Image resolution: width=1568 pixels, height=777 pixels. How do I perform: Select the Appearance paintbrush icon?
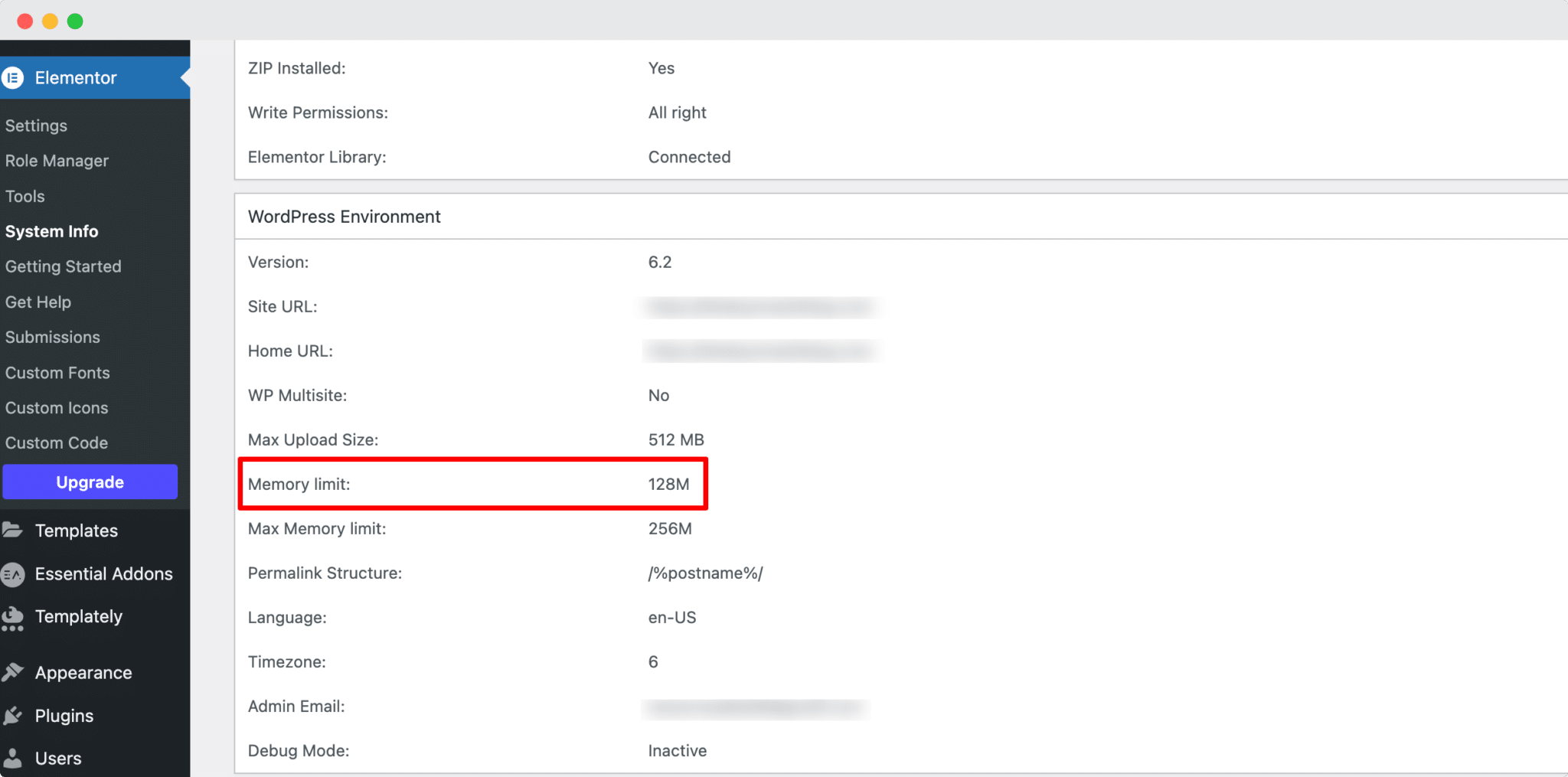click(x=13, y=672)
